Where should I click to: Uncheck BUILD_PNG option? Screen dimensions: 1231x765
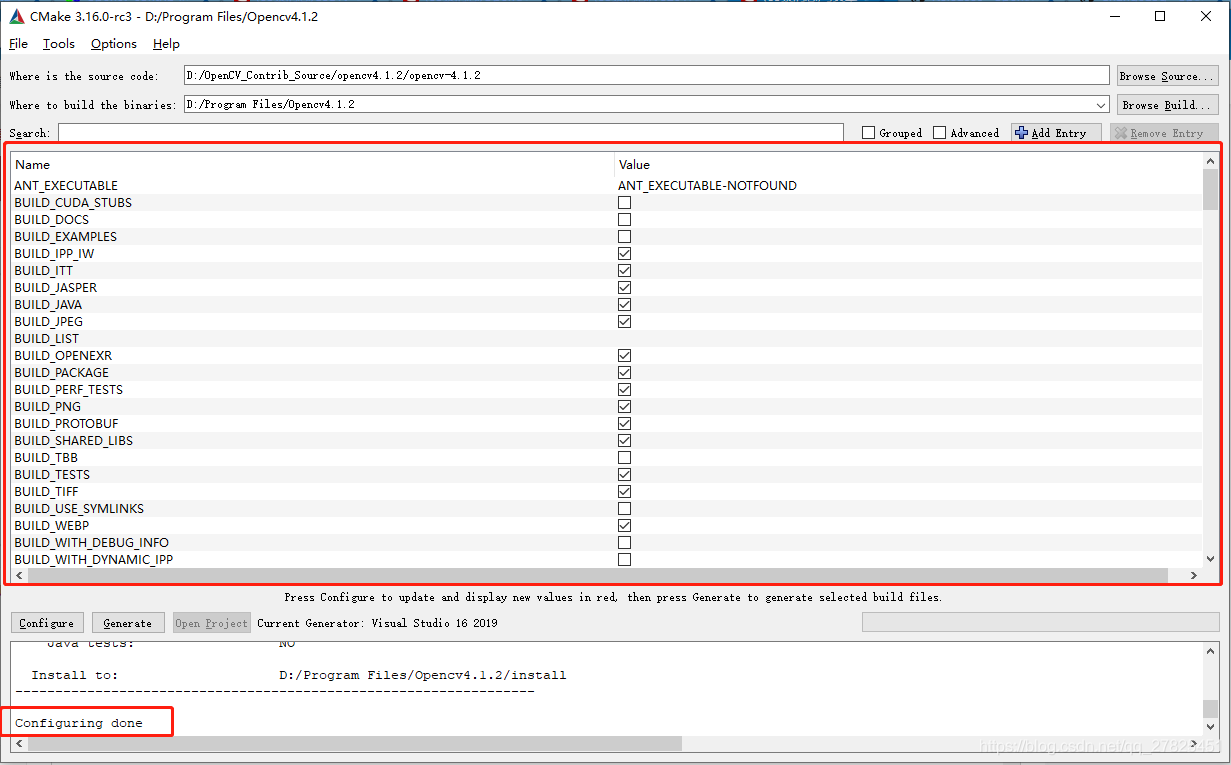[624, 407]
